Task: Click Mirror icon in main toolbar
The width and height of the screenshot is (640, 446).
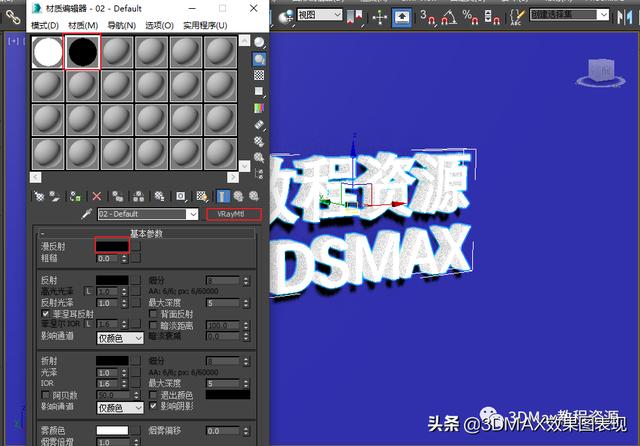Action: [624, 17]
